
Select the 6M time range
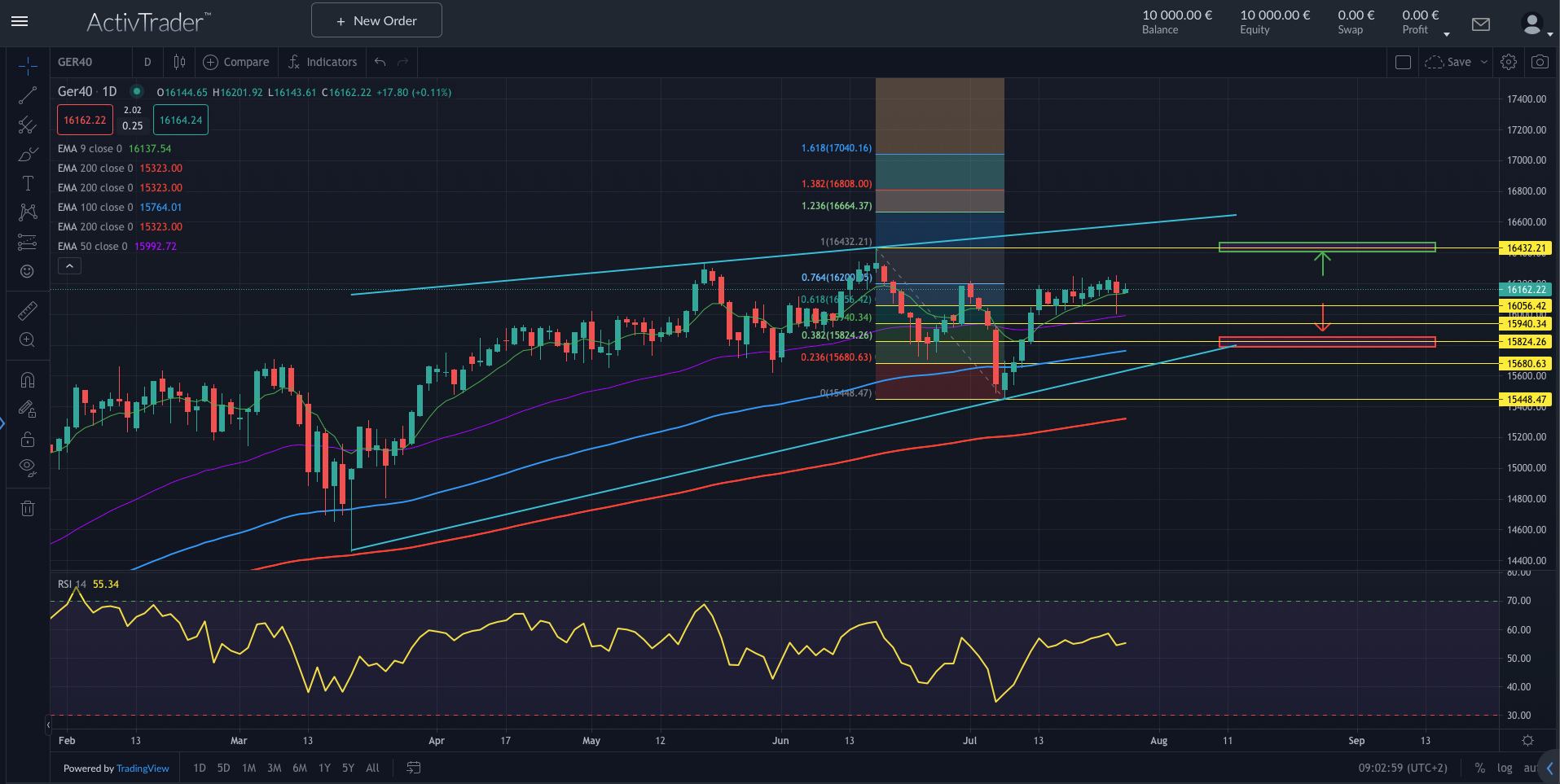coord(300,768)
